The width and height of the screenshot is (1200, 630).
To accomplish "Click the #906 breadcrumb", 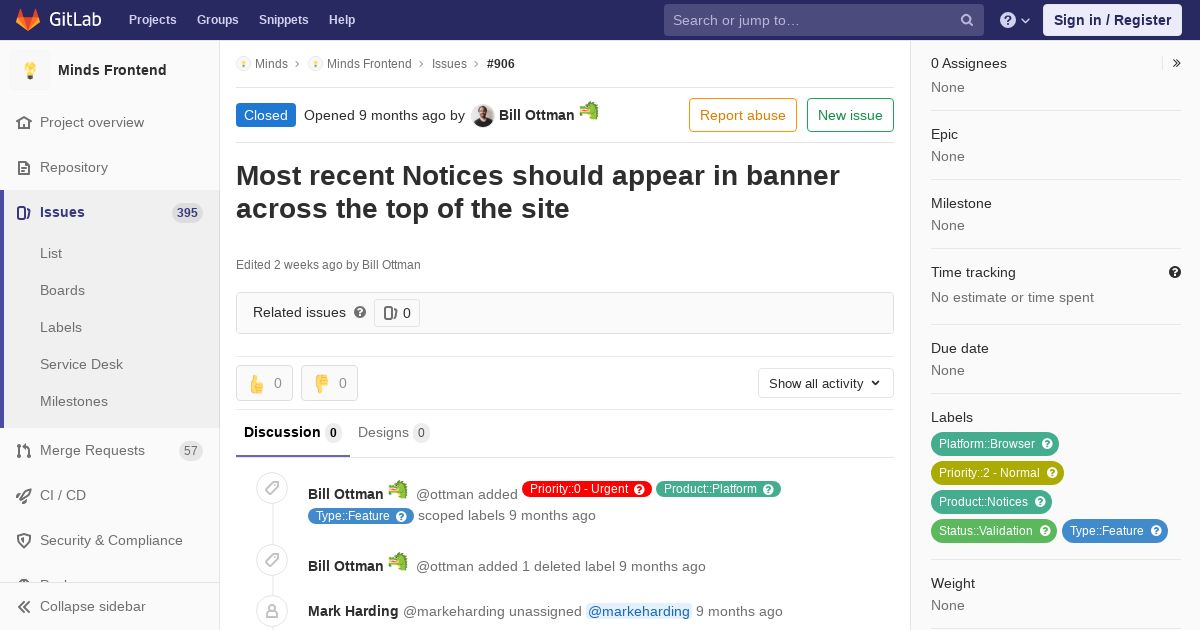I will coord(501,64).
